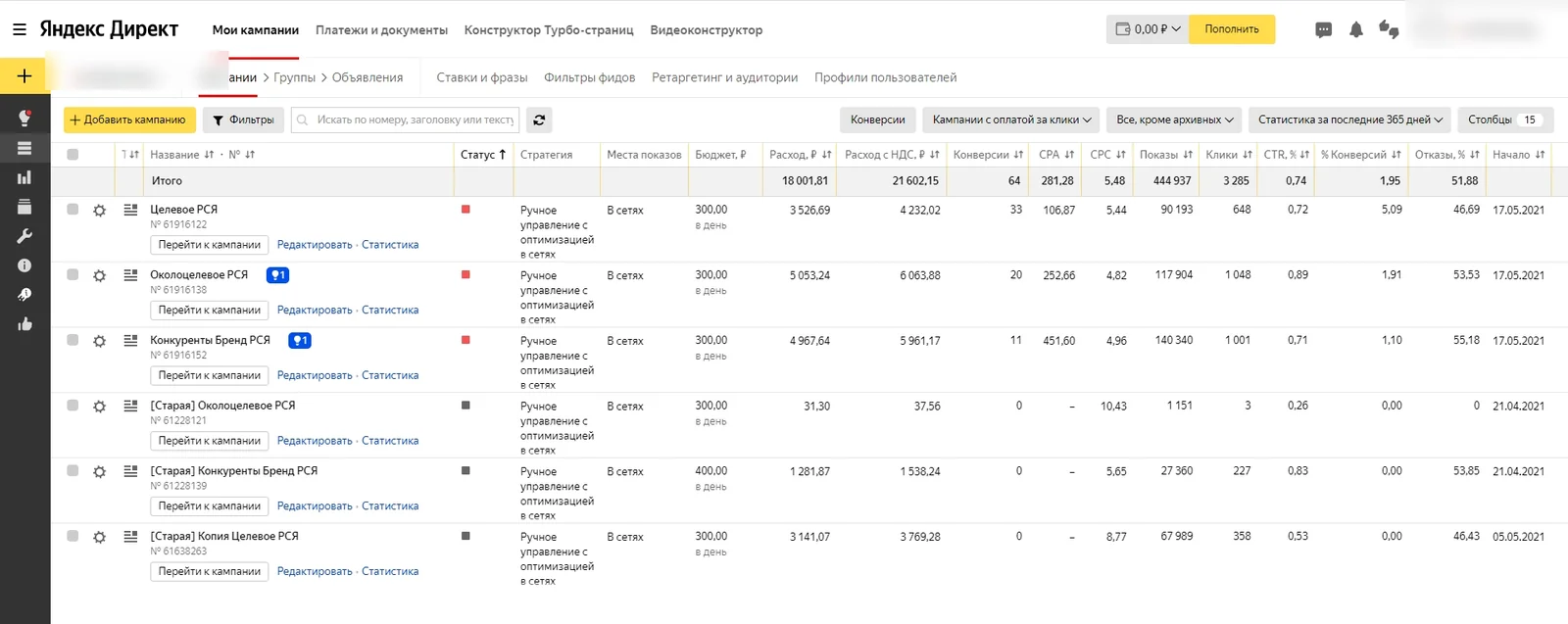1568x624 pixels.
Task: Open gear settings for Целевое РСЯ
Action: tap(99, 211)
